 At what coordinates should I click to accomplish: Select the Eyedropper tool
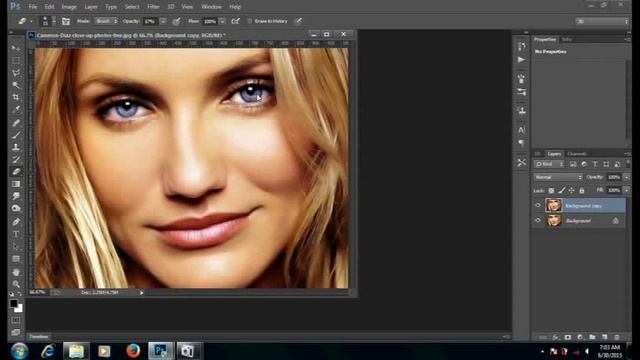point(16,109)
